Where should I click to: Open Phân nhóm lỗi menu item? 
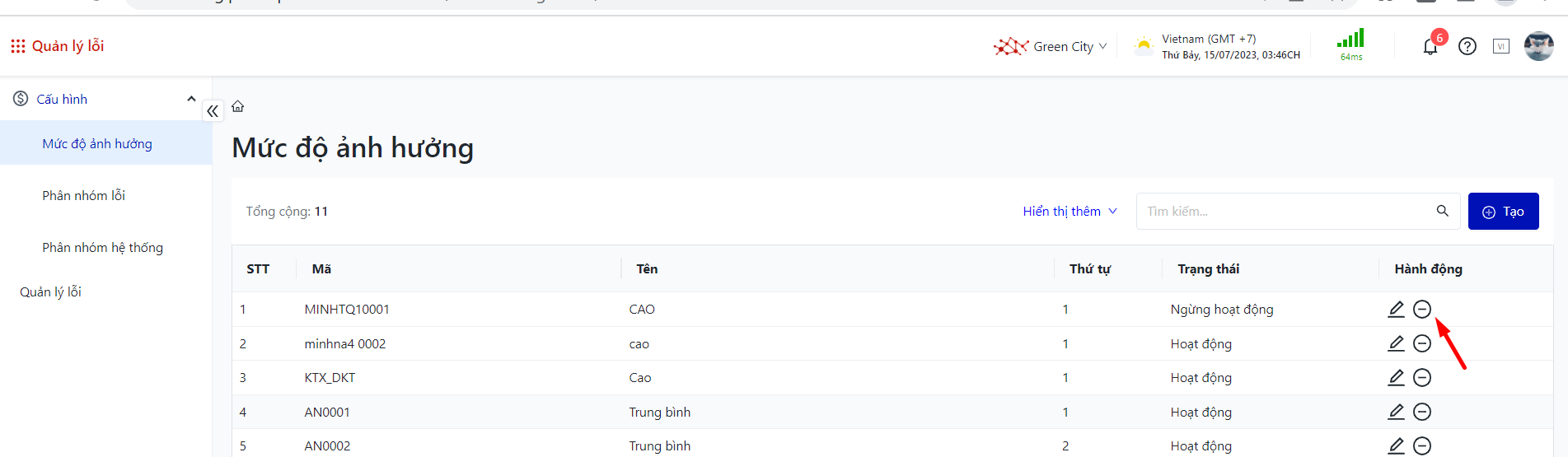(x=84, y=196)
